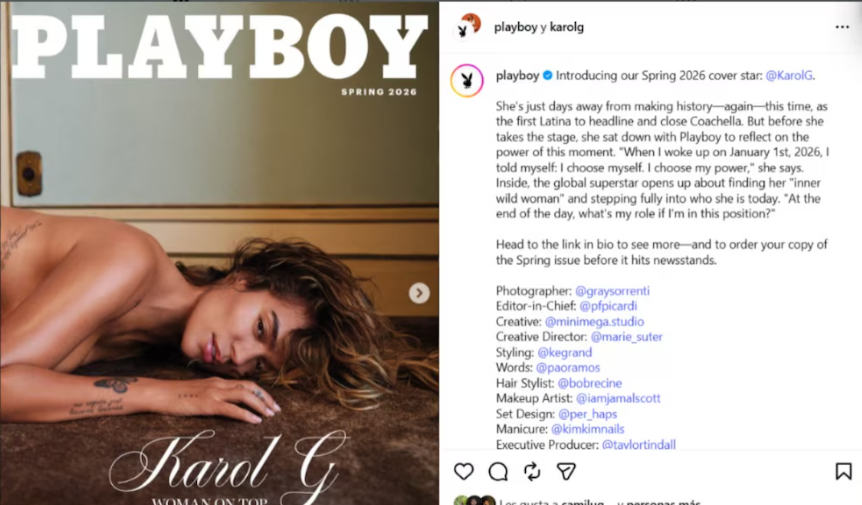Visit the @kegrand styling link
862x505 pixels.
point(565,352)
